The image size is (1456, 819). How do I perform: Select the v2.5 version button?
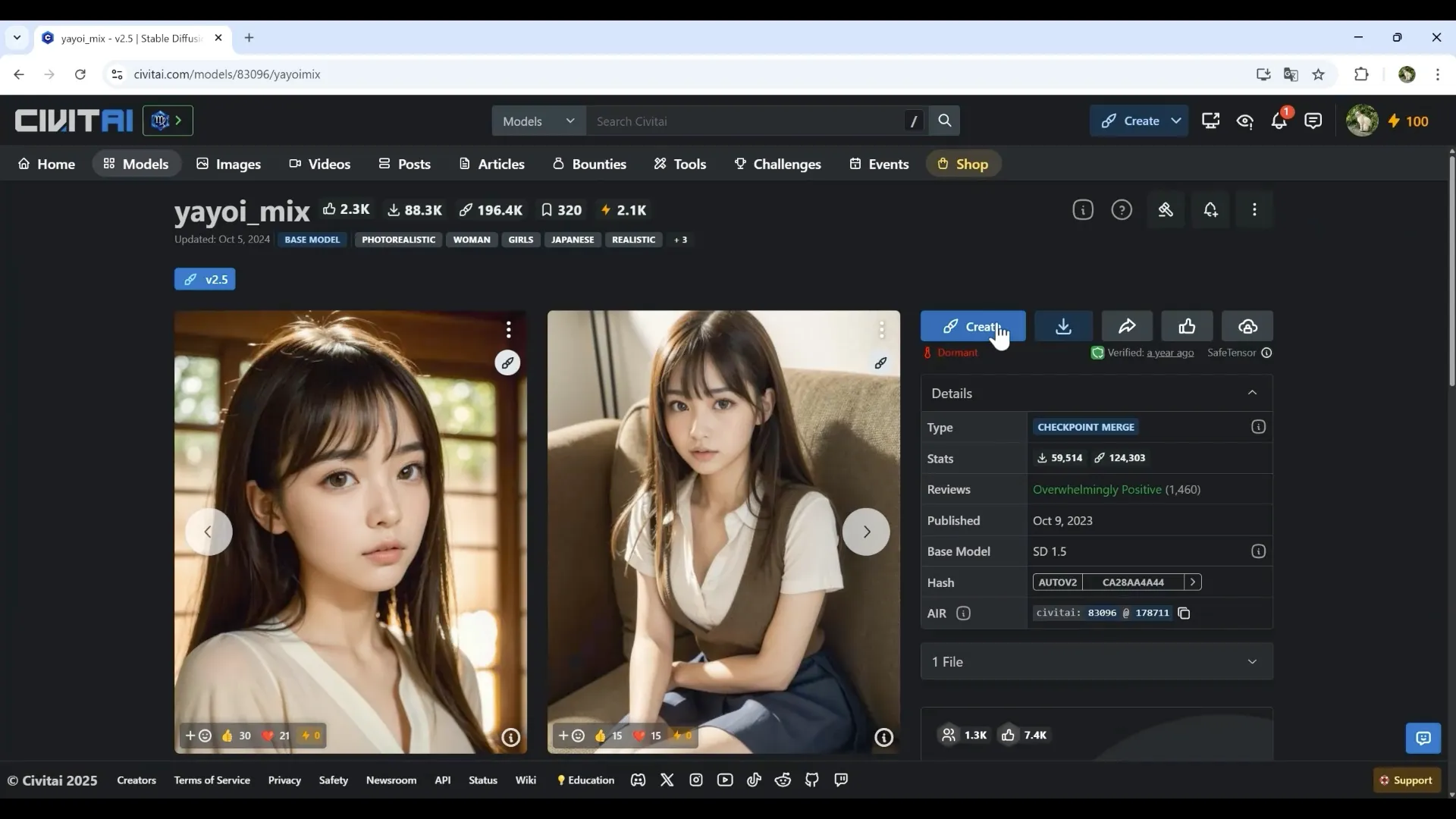tap(205, 280)
